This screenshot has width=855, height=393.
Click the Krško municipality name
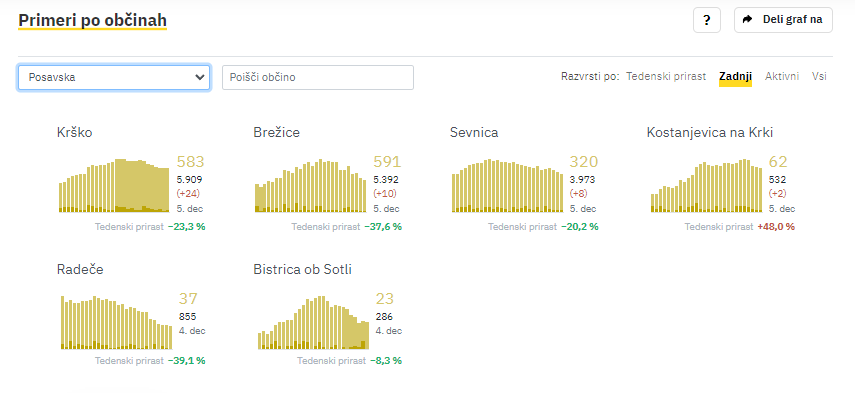click(x=75, y=132)
